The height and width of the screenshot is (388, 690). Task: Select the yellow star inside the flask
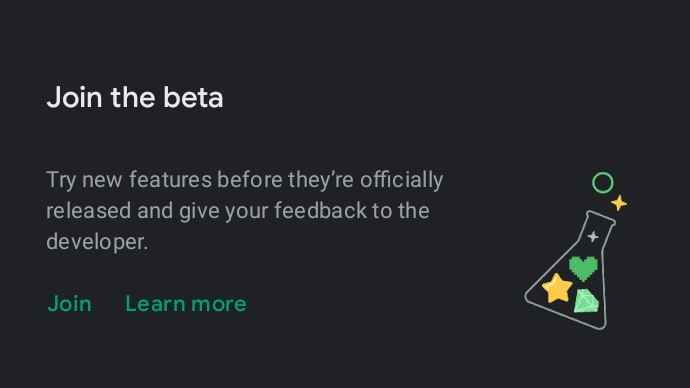coord(557,289)
